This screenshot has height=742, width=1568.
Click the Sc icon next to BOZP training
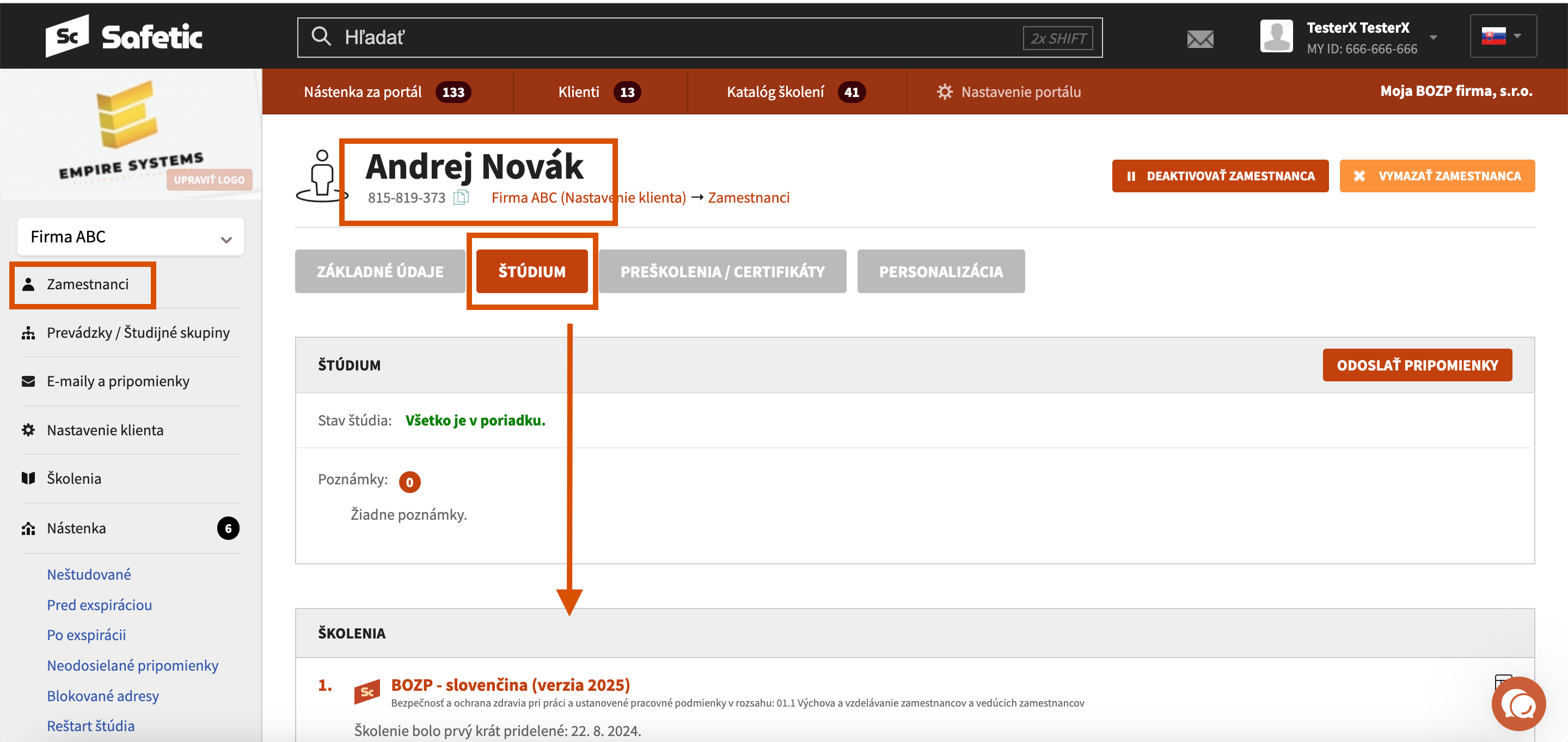click(367, 691)
